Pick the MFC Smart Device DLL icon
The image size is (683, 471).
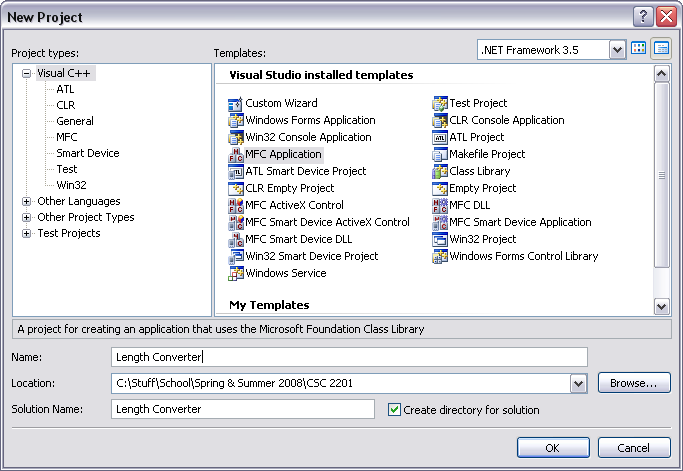click(x=235, y=239)
